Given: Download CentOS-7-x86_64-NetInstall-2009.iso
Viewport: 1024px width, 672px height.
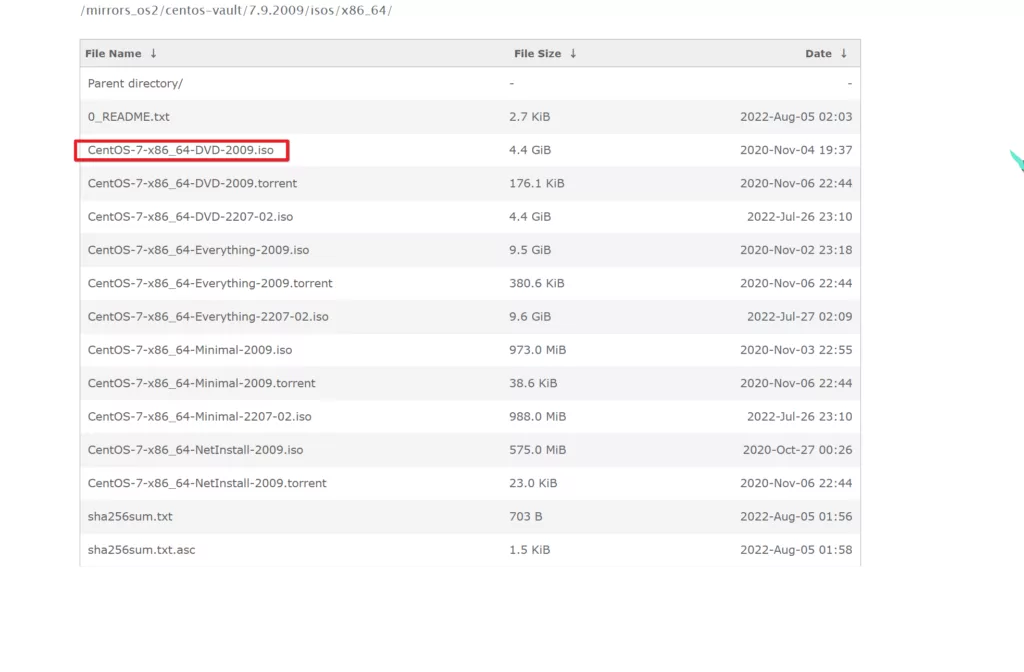Looking at the screenshot, I should point(195,450).
